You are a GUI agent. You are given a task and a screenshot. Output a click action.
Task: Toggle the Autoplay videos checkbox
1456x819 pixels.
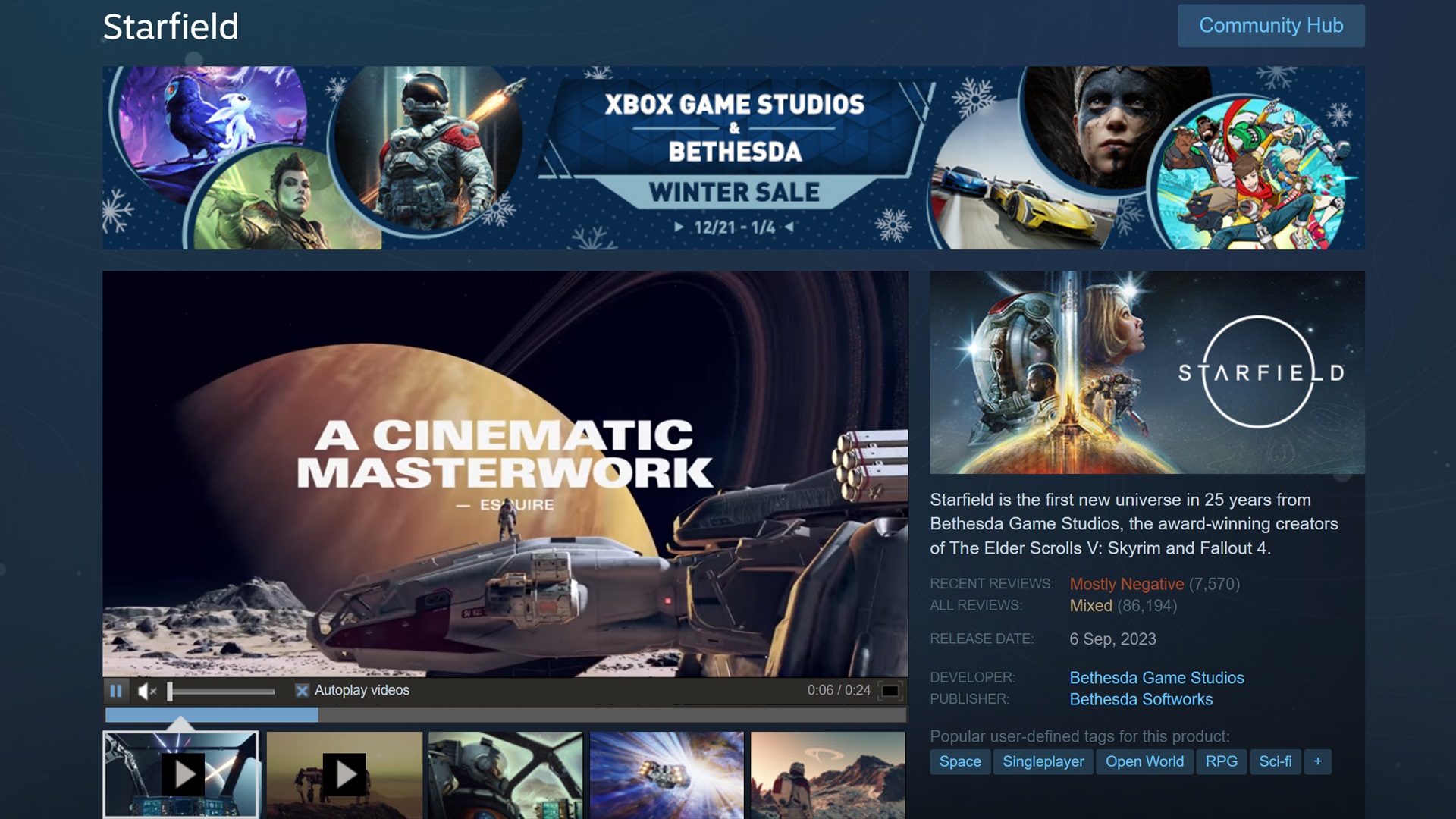point(302,691)
